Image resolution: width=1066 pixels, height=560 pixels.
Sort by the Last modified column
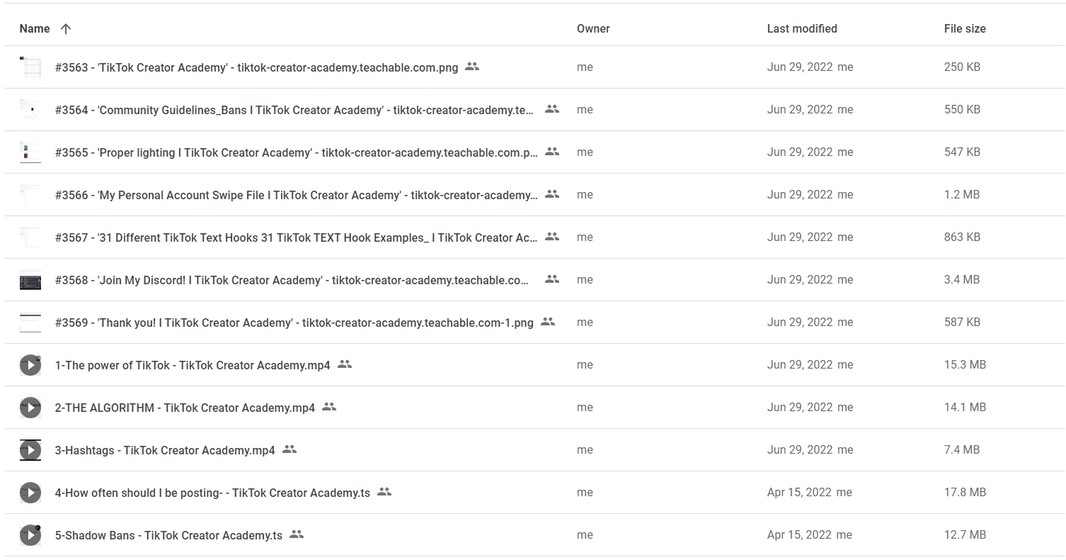[x=802, y=29]
